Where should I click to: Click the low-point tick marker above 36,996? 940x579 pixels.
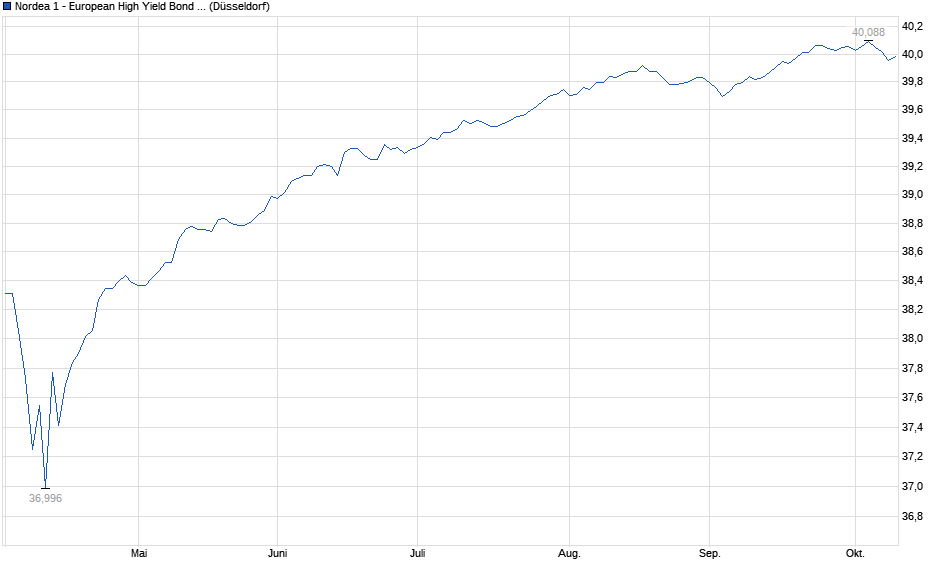(45, 488)
